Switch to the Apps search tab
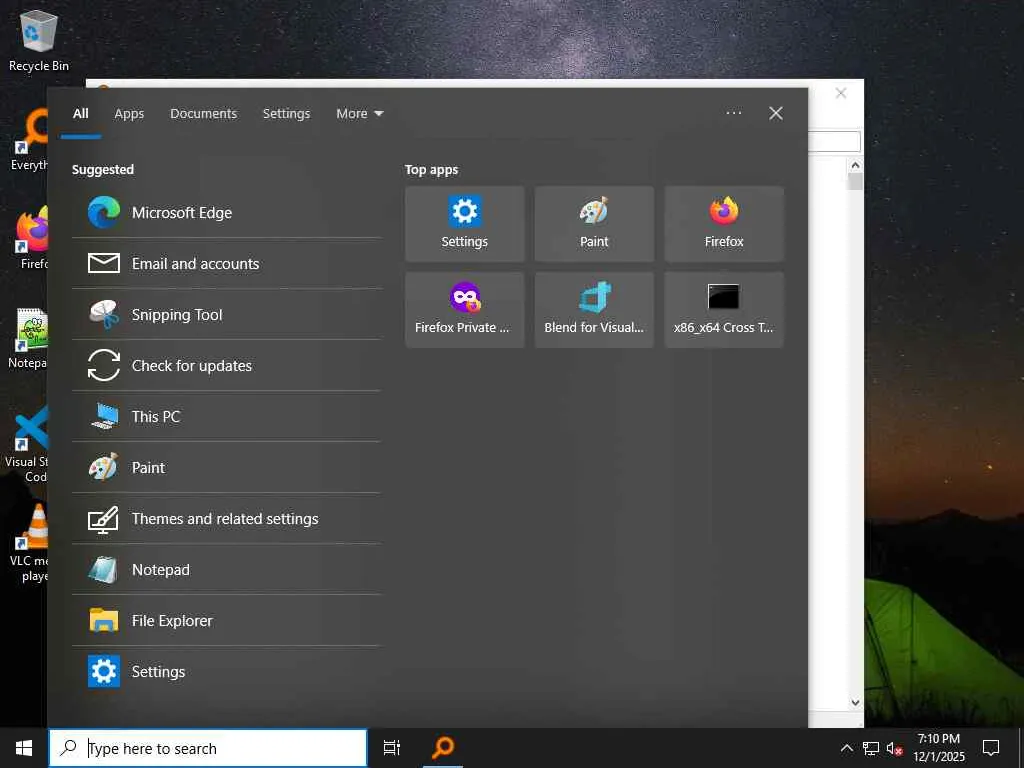 point(129,114)
